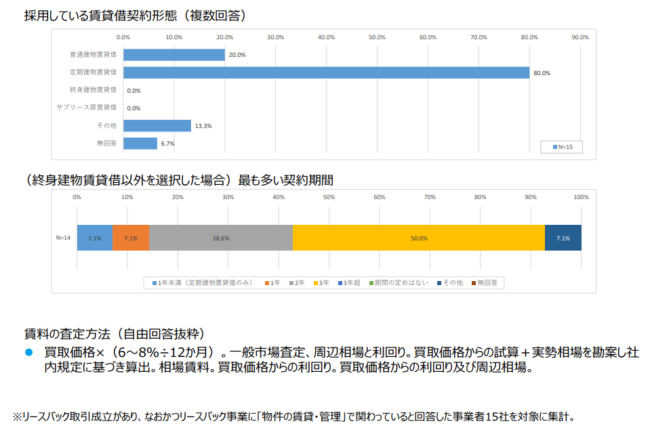This screenshot has height=426, width=650.
Task: Click the 100% axis tick in lower chart
Action: coord(581,197)
